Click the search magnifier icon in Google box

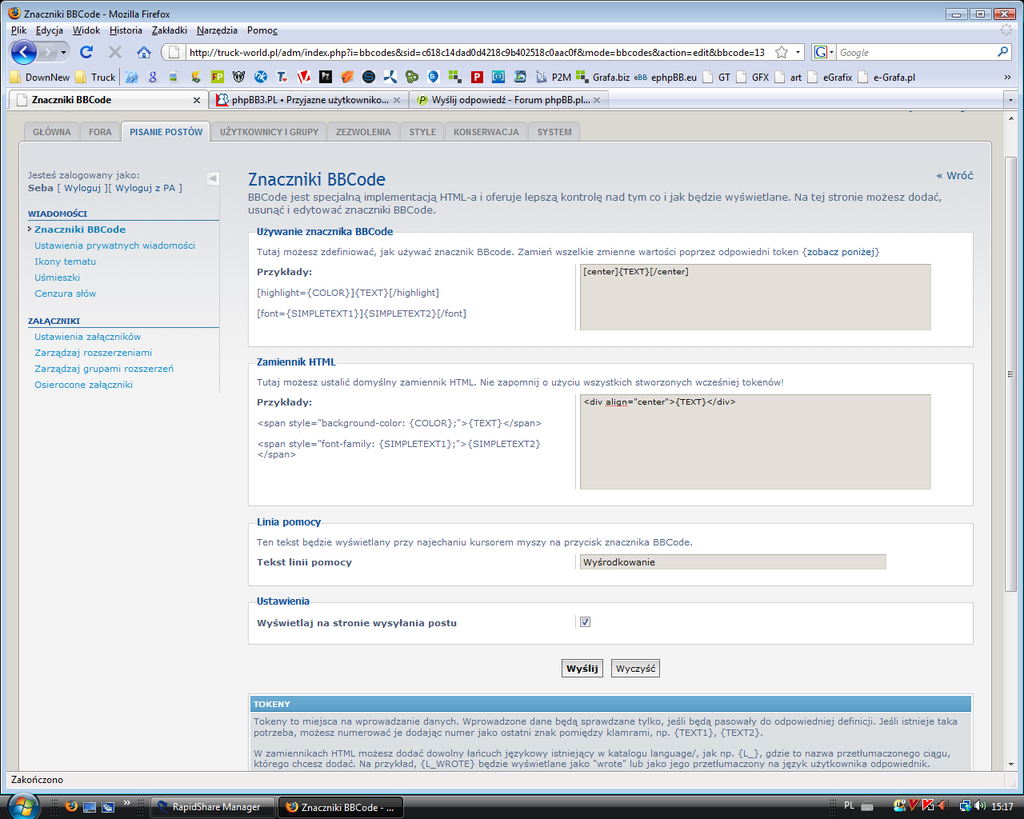1003,52
